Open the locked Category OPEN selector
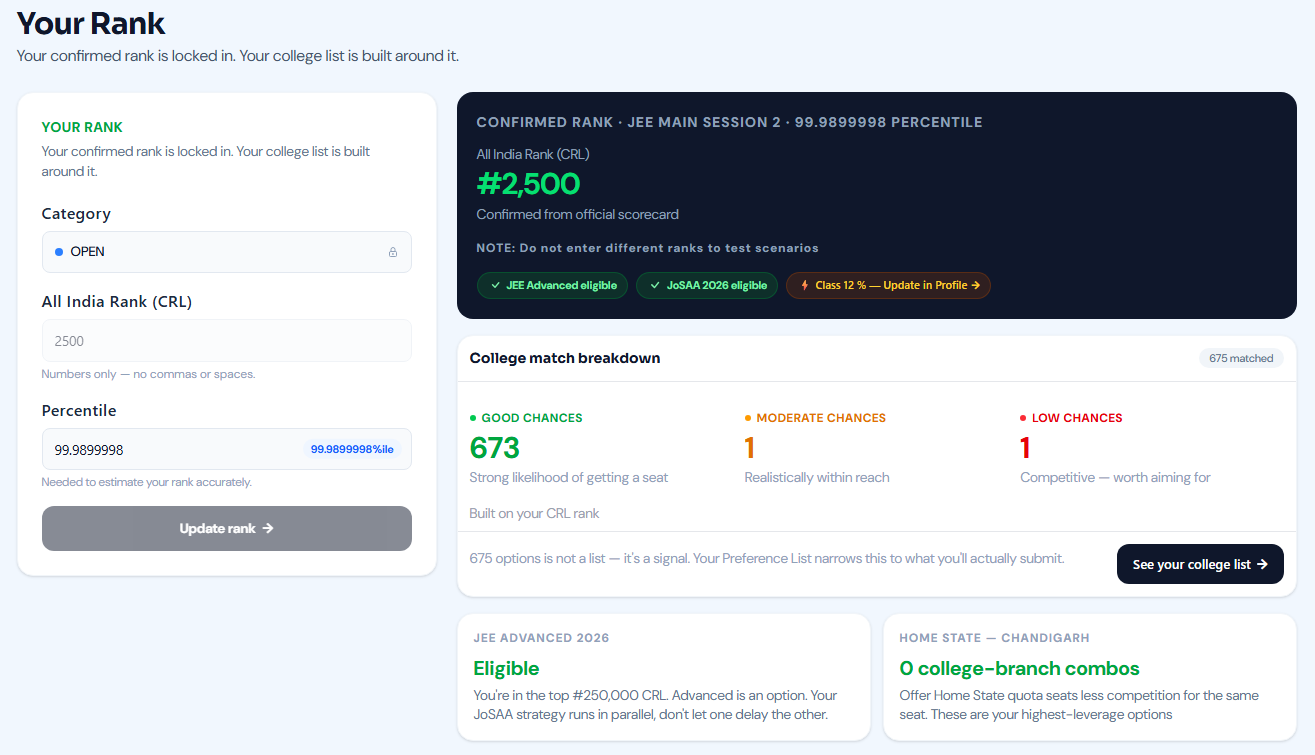 click(x=227, y=252)
